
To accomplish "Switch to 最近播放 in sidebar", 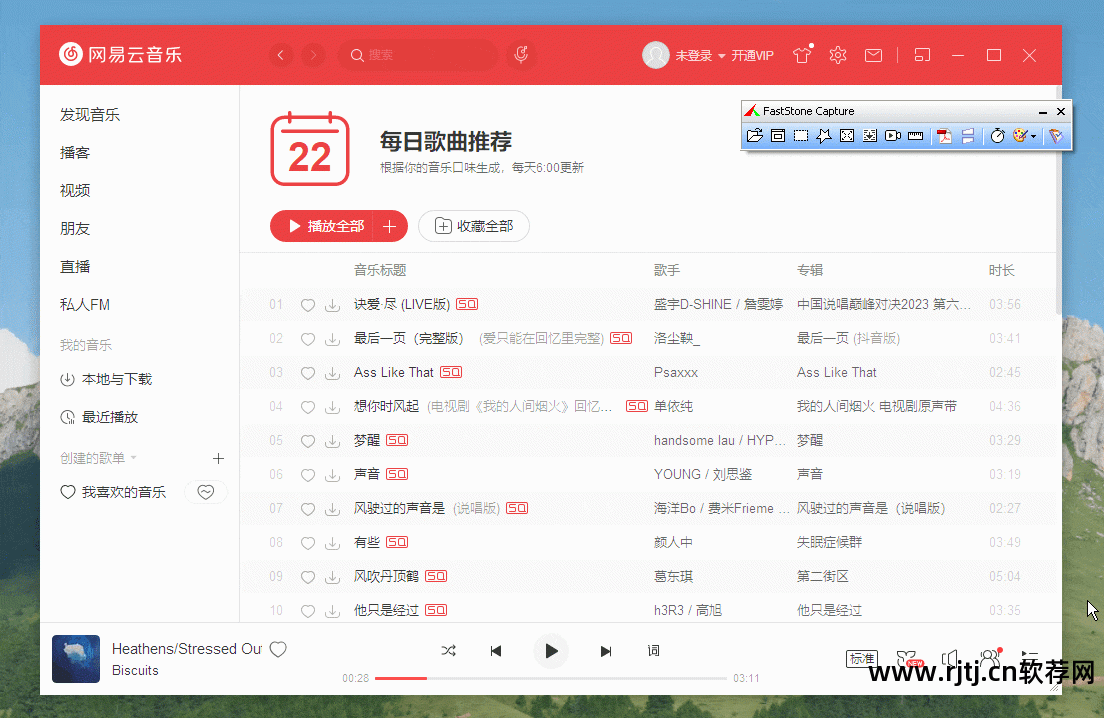I will point(94,417).
